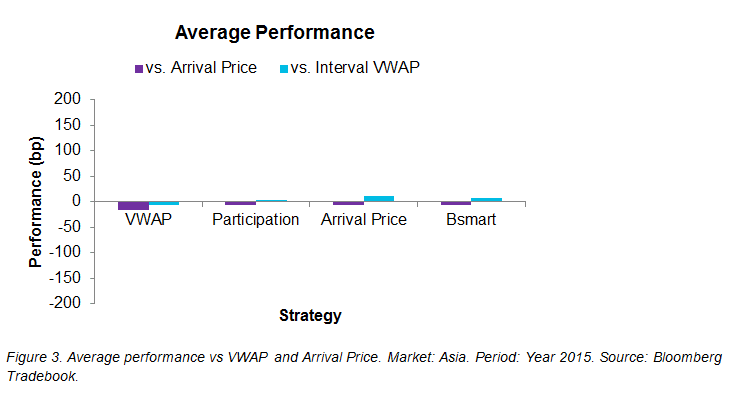Image resolution: width=751 pixels, height=397 pixels.
Task: Click the 200 value on the y-axis
Action: click(68, 99)
